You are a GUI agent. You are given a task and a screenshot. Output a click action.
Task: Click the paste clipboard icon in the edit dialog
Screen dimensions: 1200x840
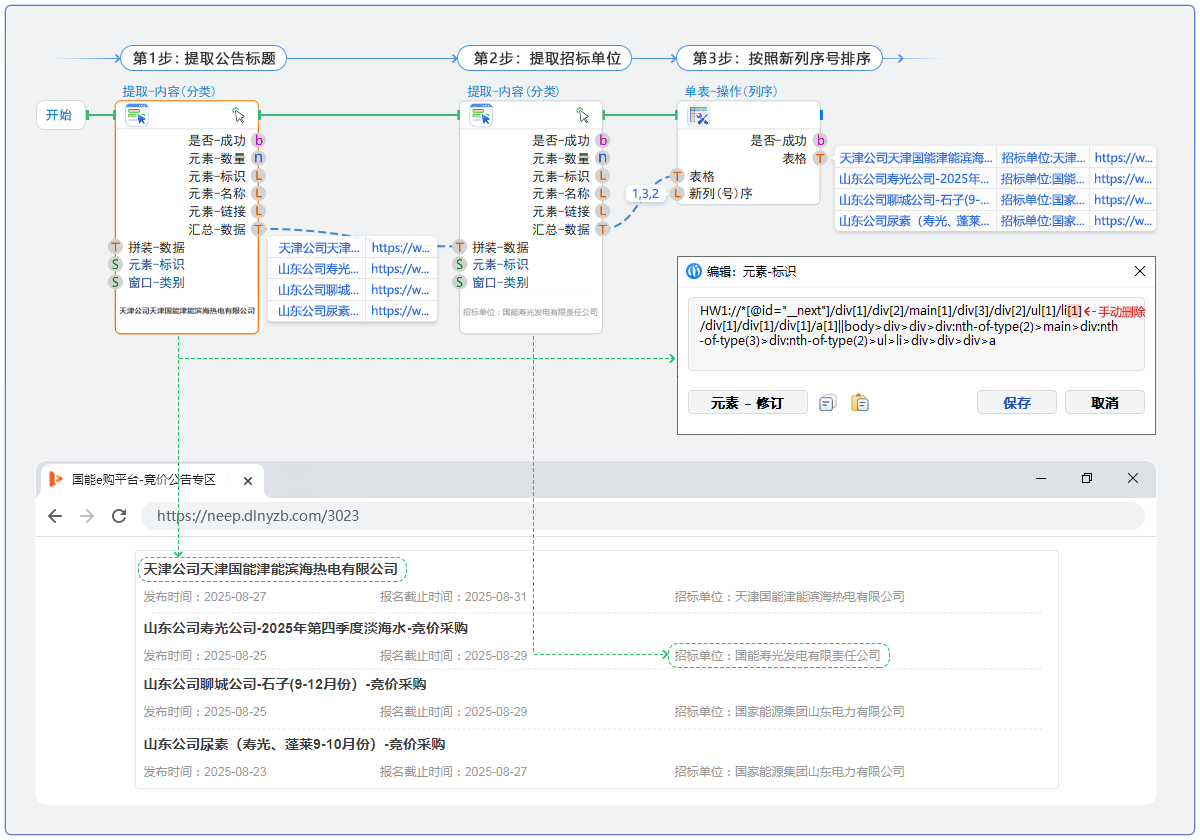pyautogui.click(x=860, y=403)
